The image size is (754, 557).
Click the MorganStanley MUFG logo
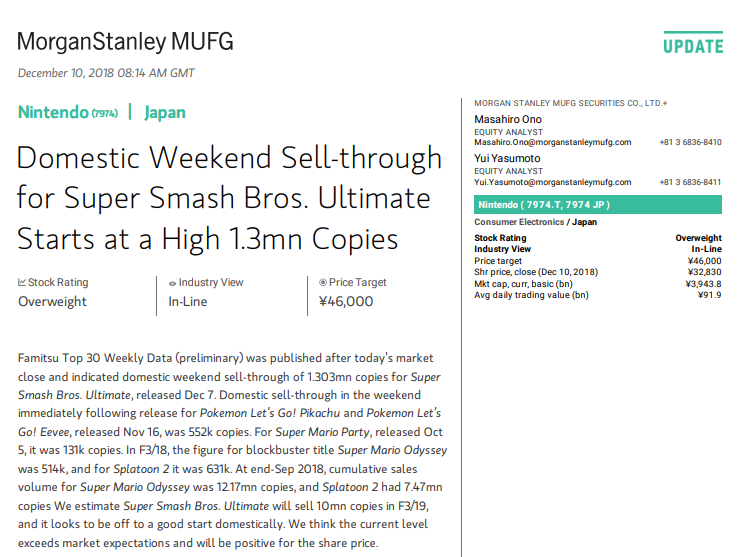pos(125,42)
